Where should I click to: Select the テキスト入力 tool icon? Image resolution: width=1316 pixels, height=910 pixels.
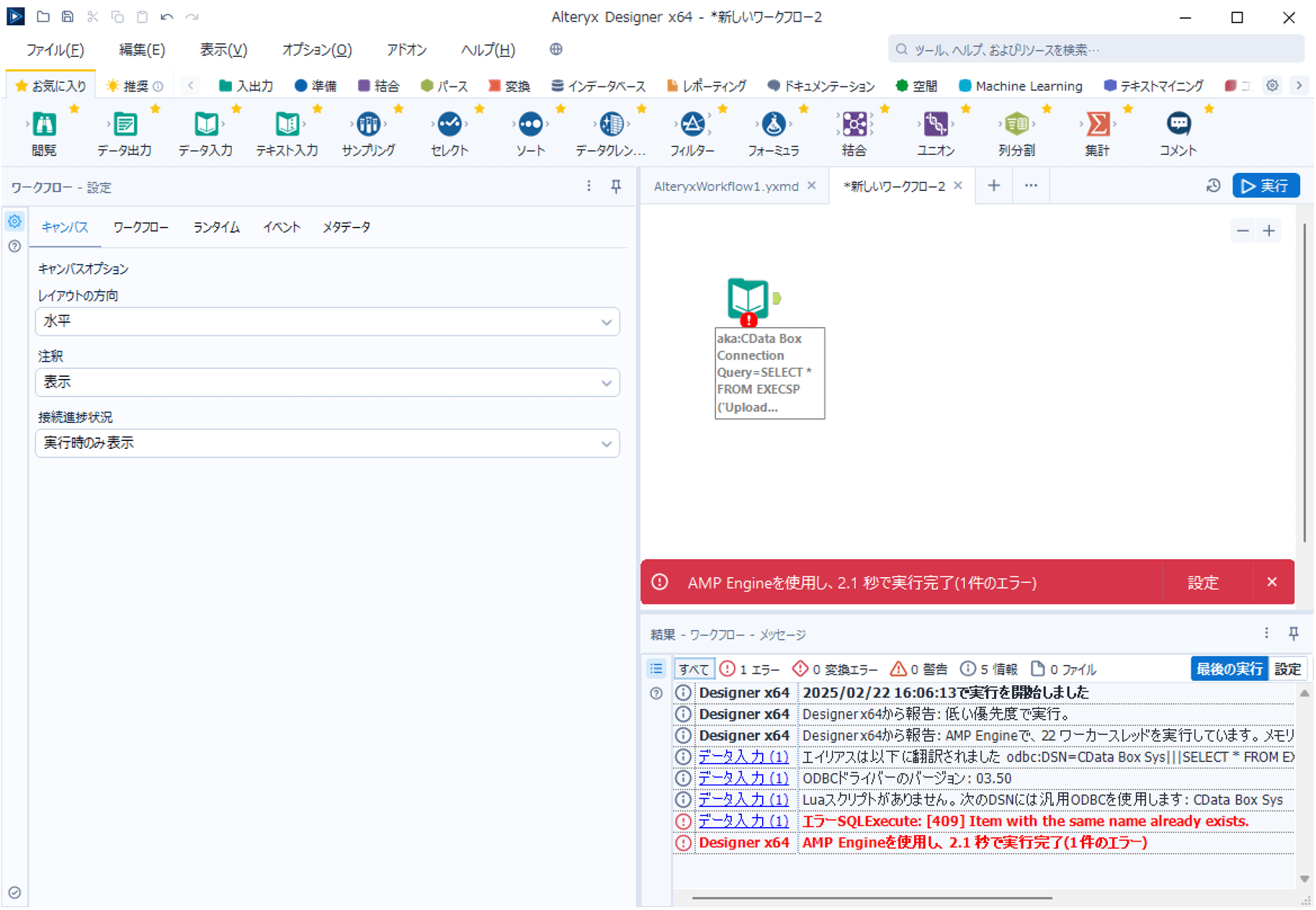[x=287, y=124]
